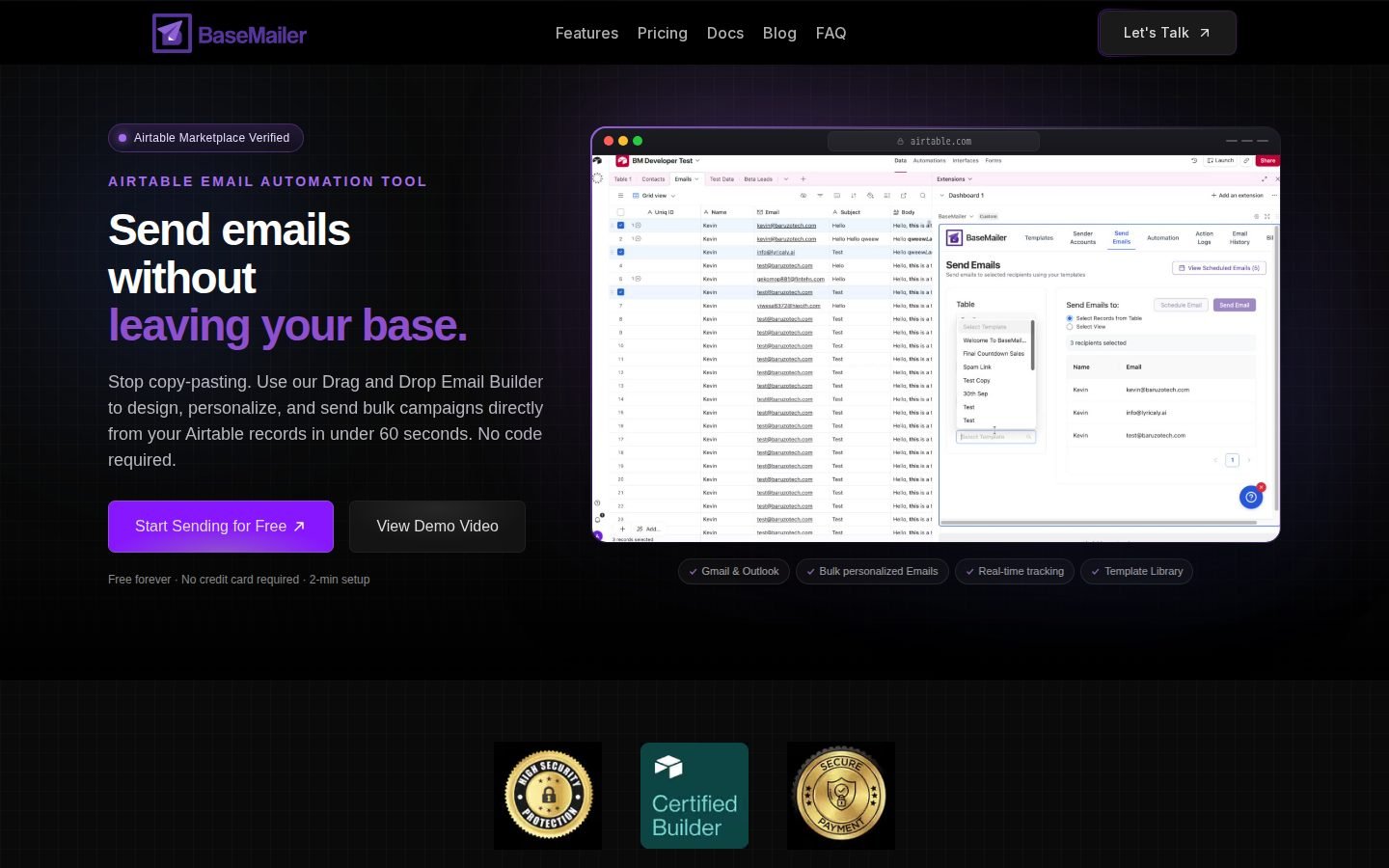Click the extension fullscreen icon
Viewport: 1389px width, 868px height.
tap(1267, 216)
